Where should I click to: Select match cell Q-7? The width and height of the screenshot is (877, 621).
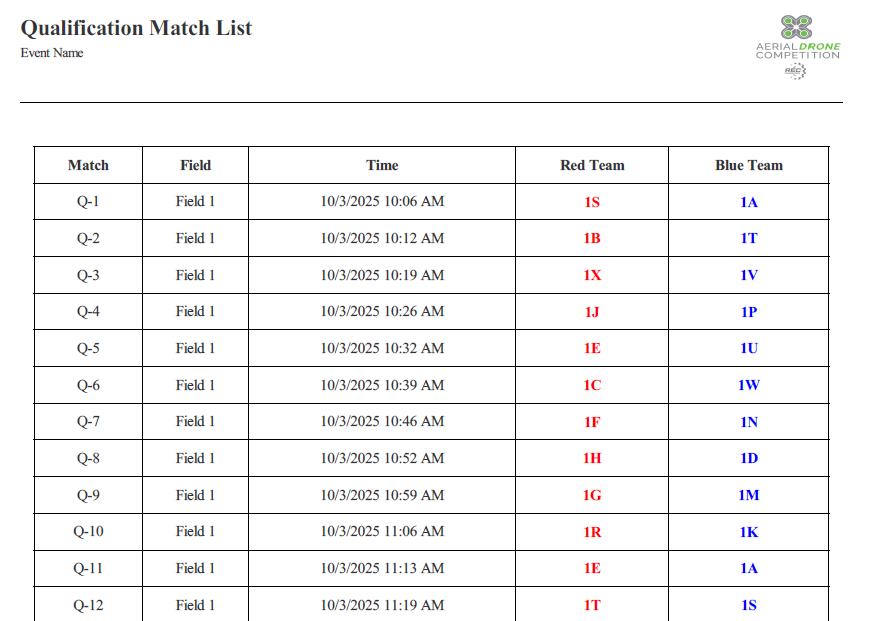click(88, 421)
